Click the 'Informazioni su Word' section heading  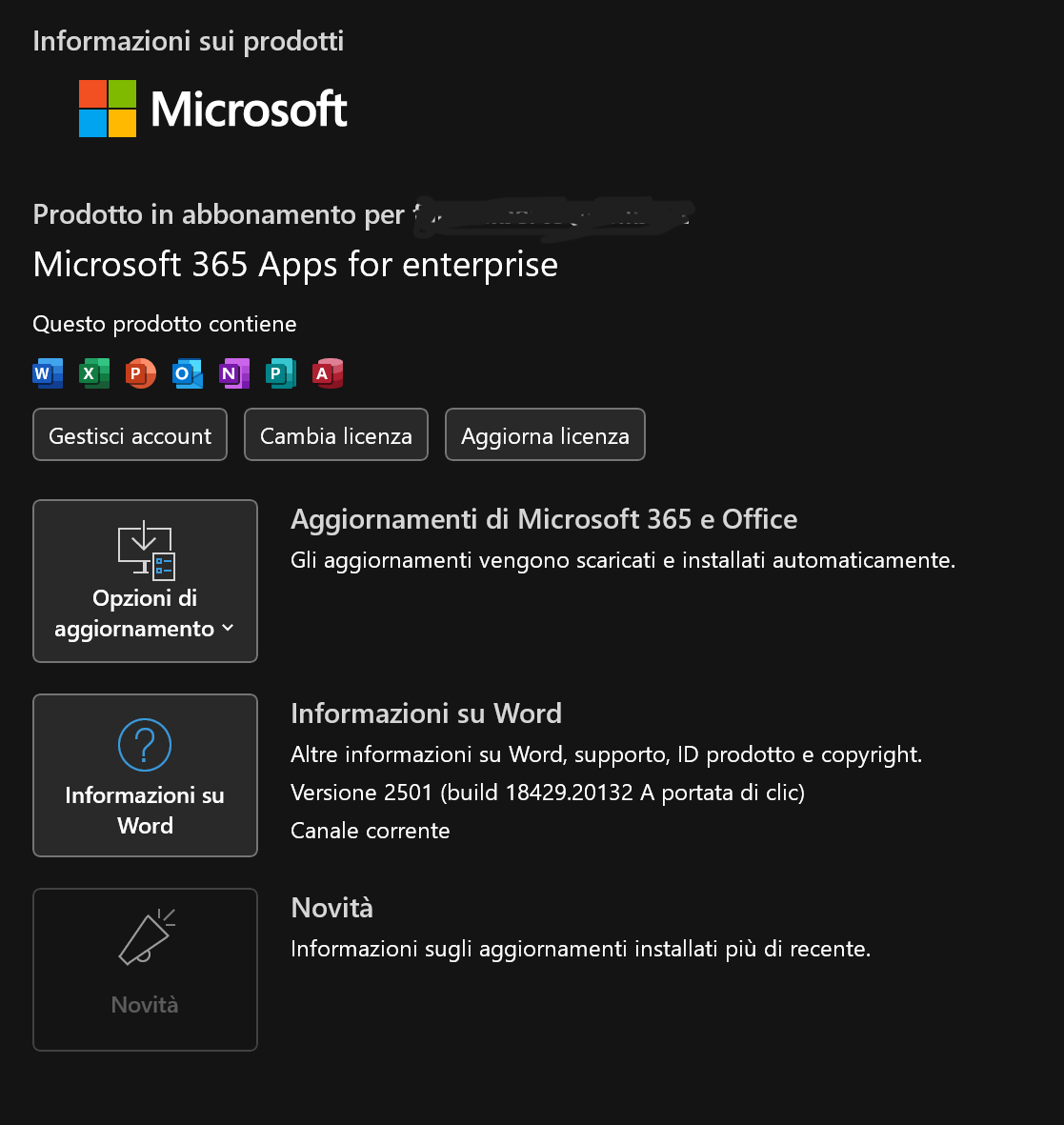(426, 713)
